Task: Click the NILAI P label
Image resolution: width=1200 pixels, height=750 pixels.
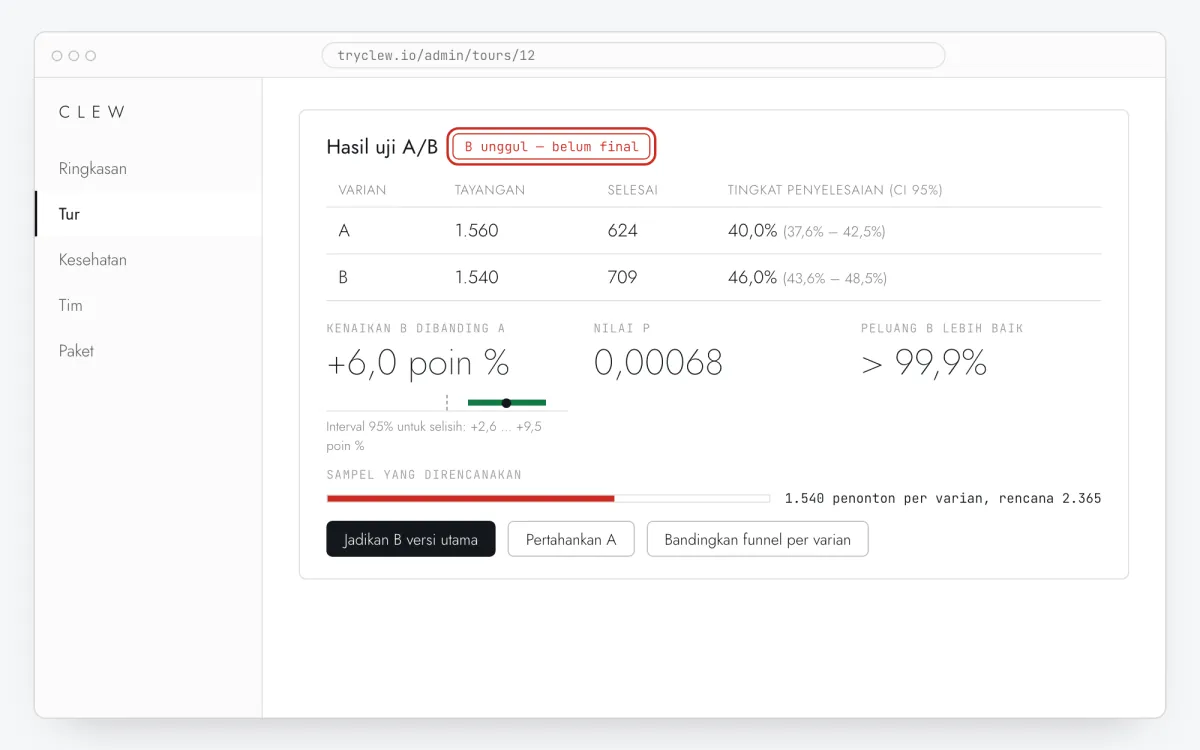Action: tap(622, 328)
